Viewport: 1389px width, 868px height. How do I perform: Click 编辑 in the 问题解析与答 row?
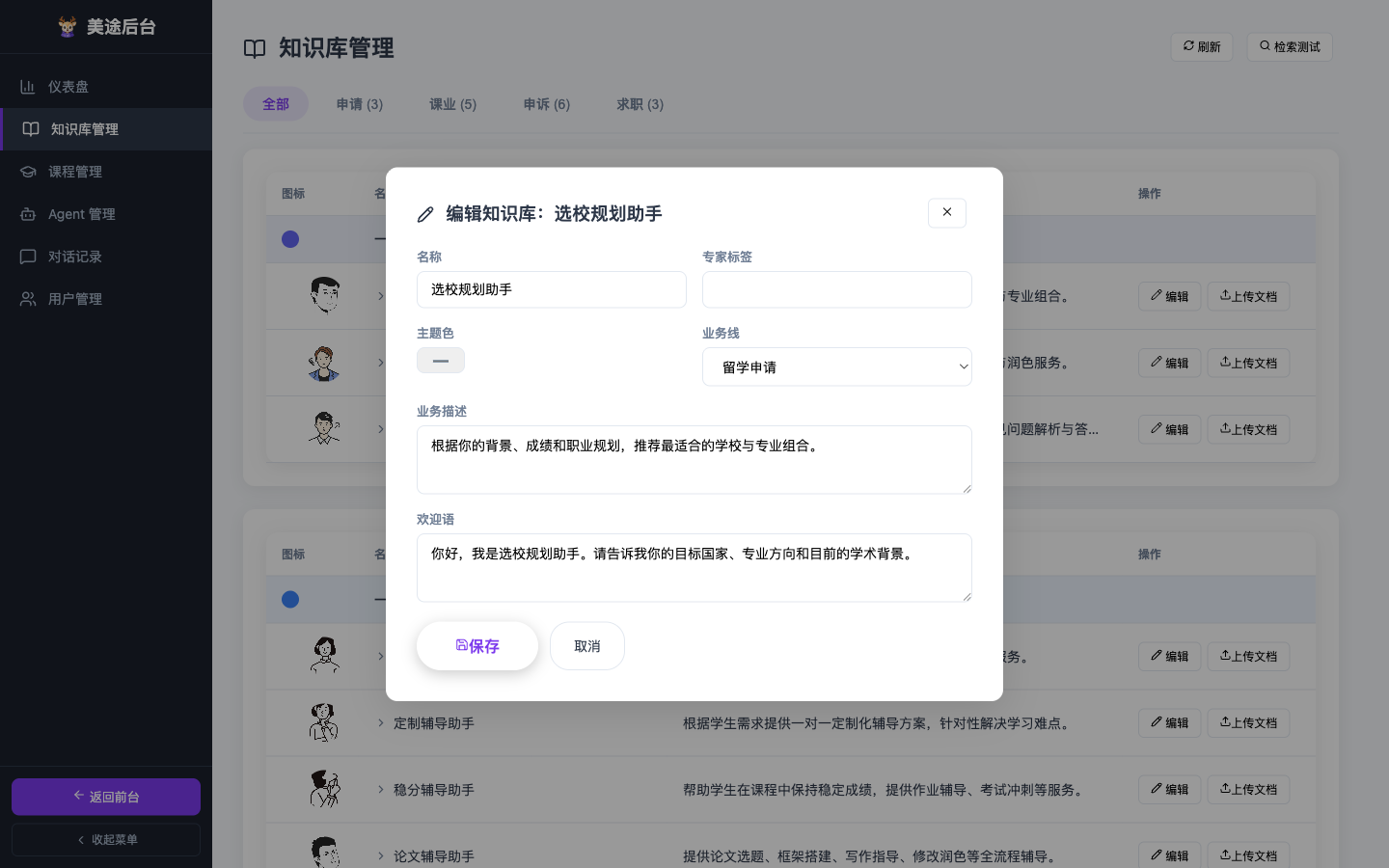tap(1170, 429)
